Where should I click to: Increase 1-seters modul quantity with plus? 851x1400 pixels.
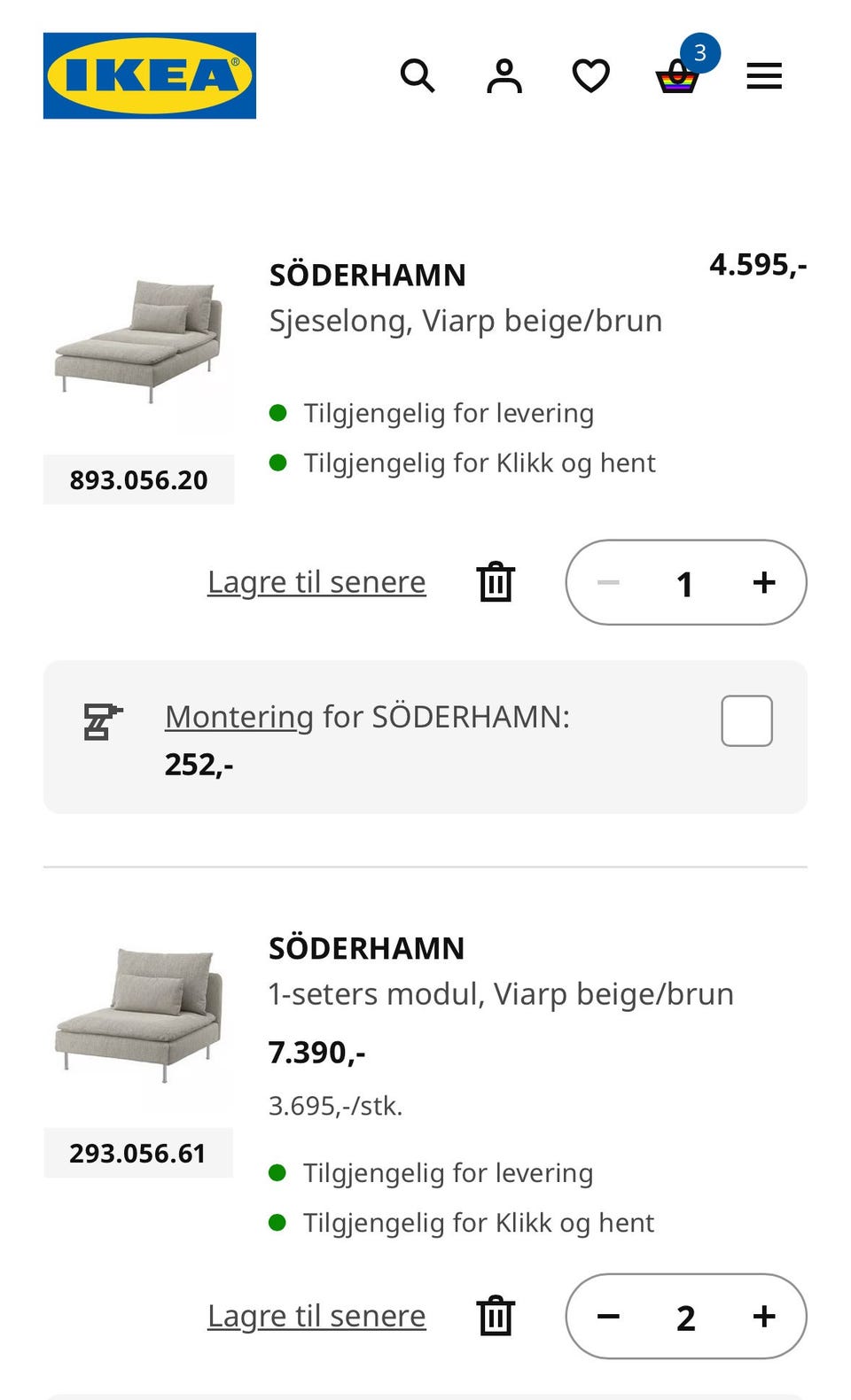coord(764,1316)
